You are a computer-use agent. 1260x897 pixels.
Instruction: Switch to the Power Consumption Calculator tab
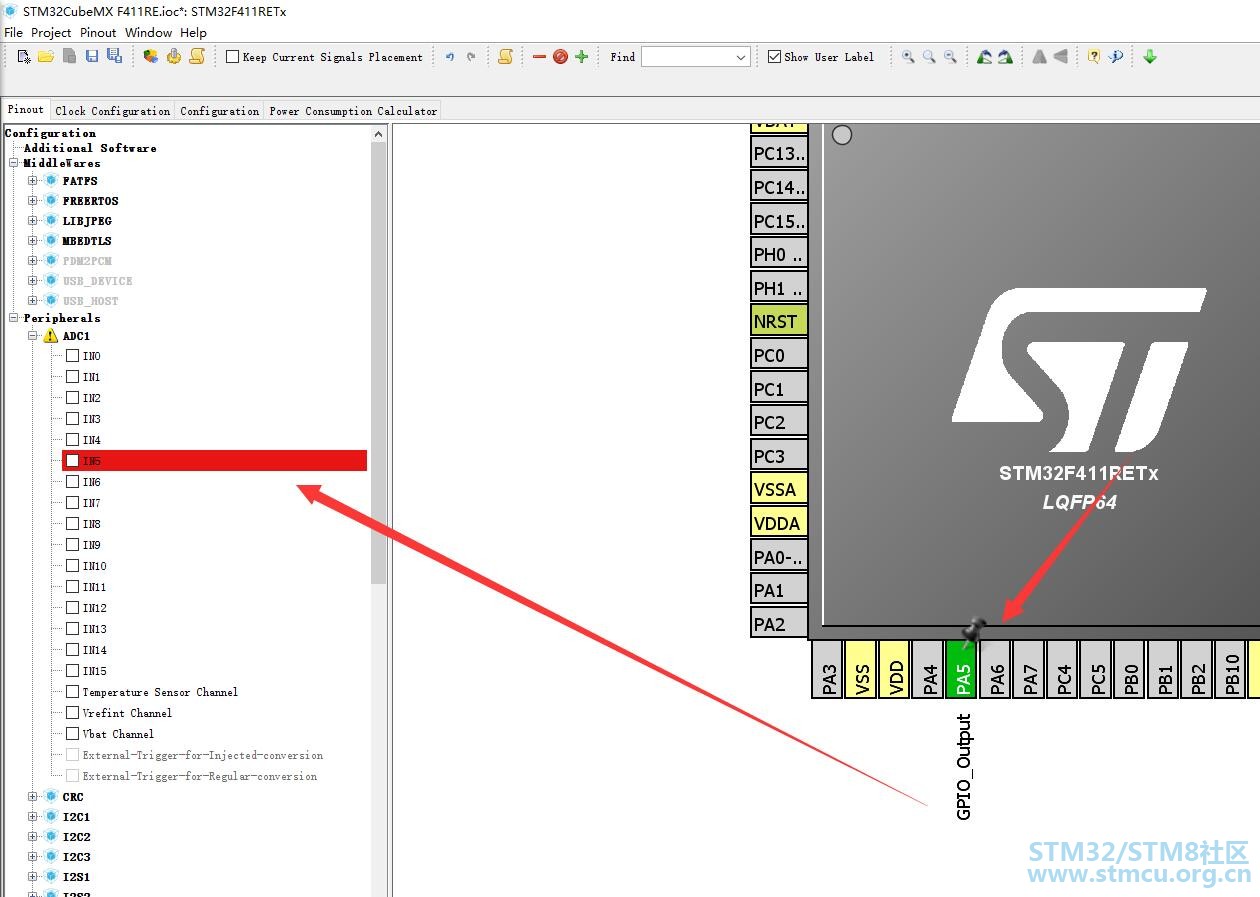click(353, 111)
